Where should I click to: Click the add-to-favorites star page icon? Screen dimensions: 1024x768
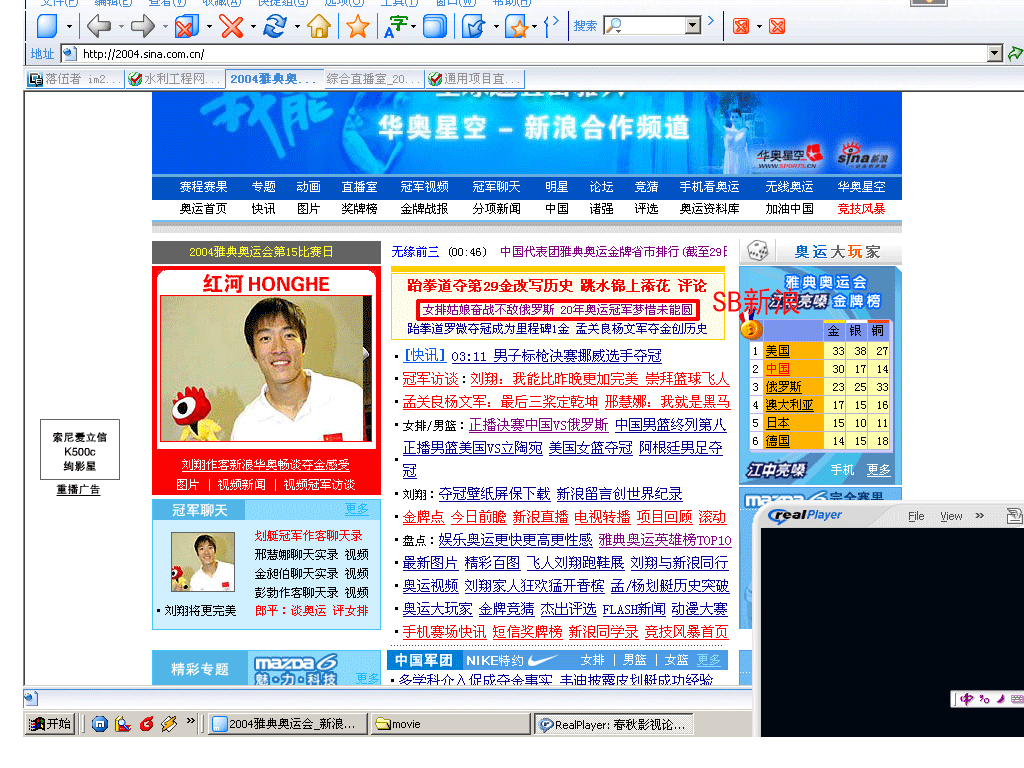coord(517,26)
